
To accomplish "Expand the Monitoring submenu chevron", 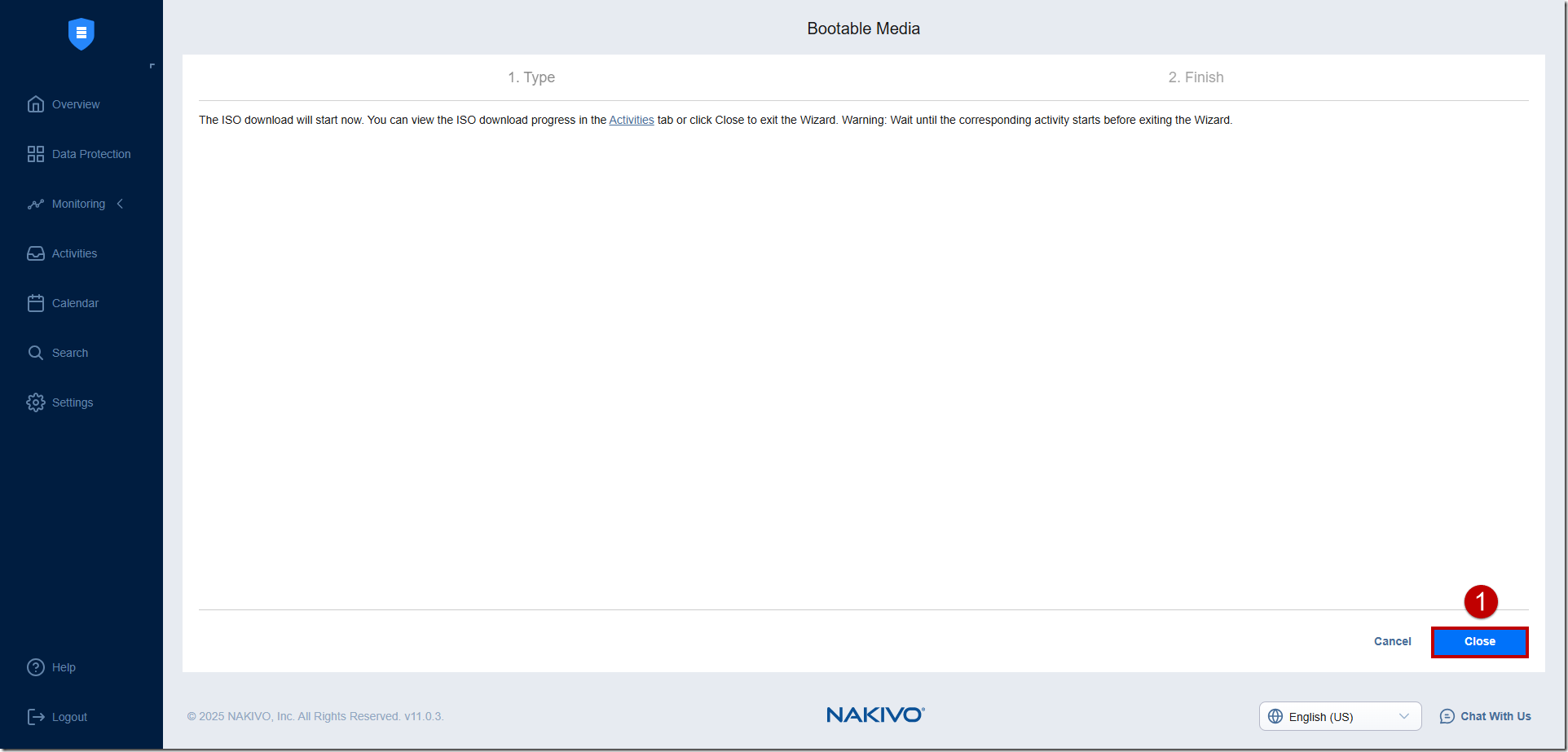I will (x=120, y=204).
